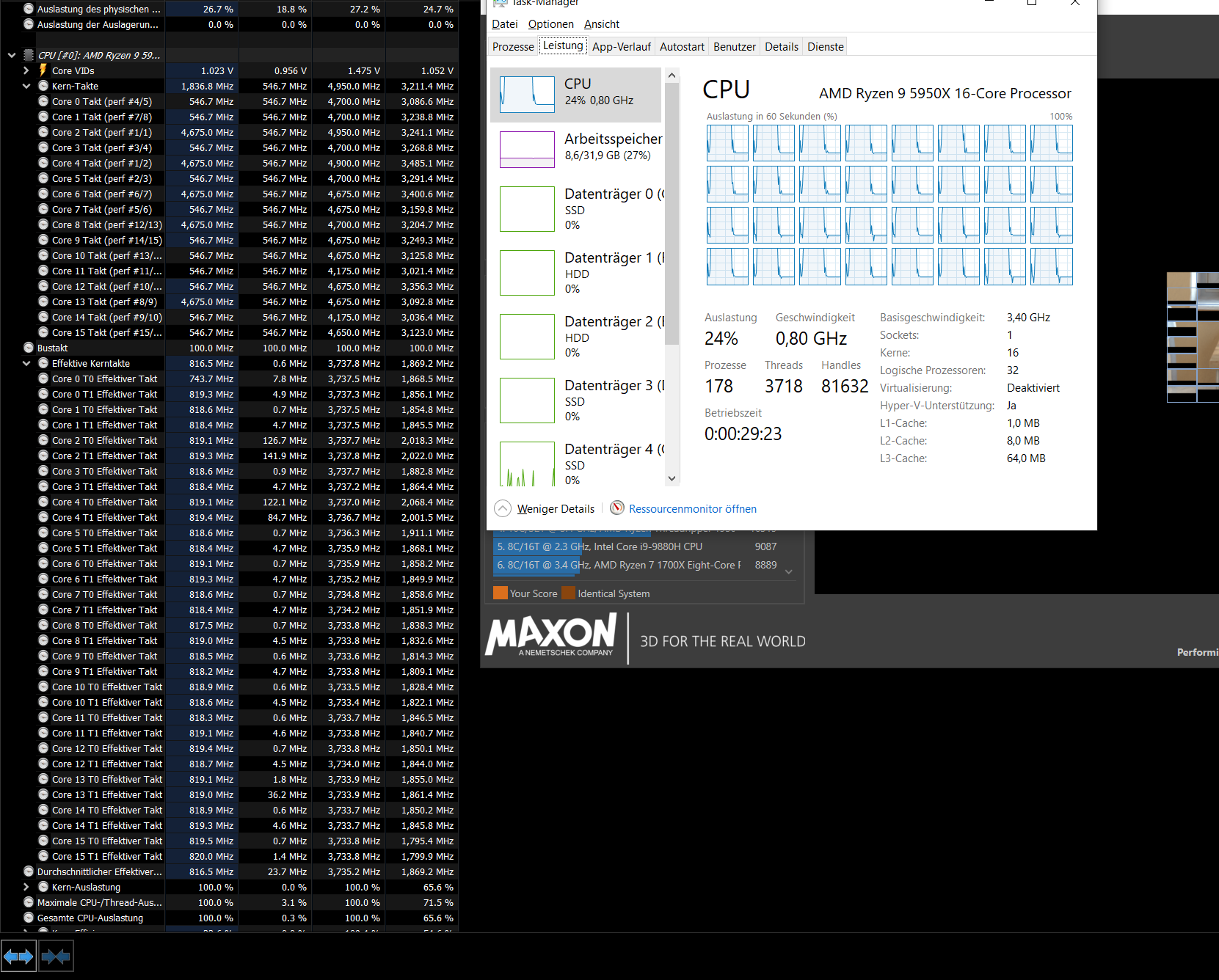This screenshot has height=980, width=1219.
Task: Click the sensor icon of Core 0 T0 Effektiver Takt
Action: (x=43, y=379)
